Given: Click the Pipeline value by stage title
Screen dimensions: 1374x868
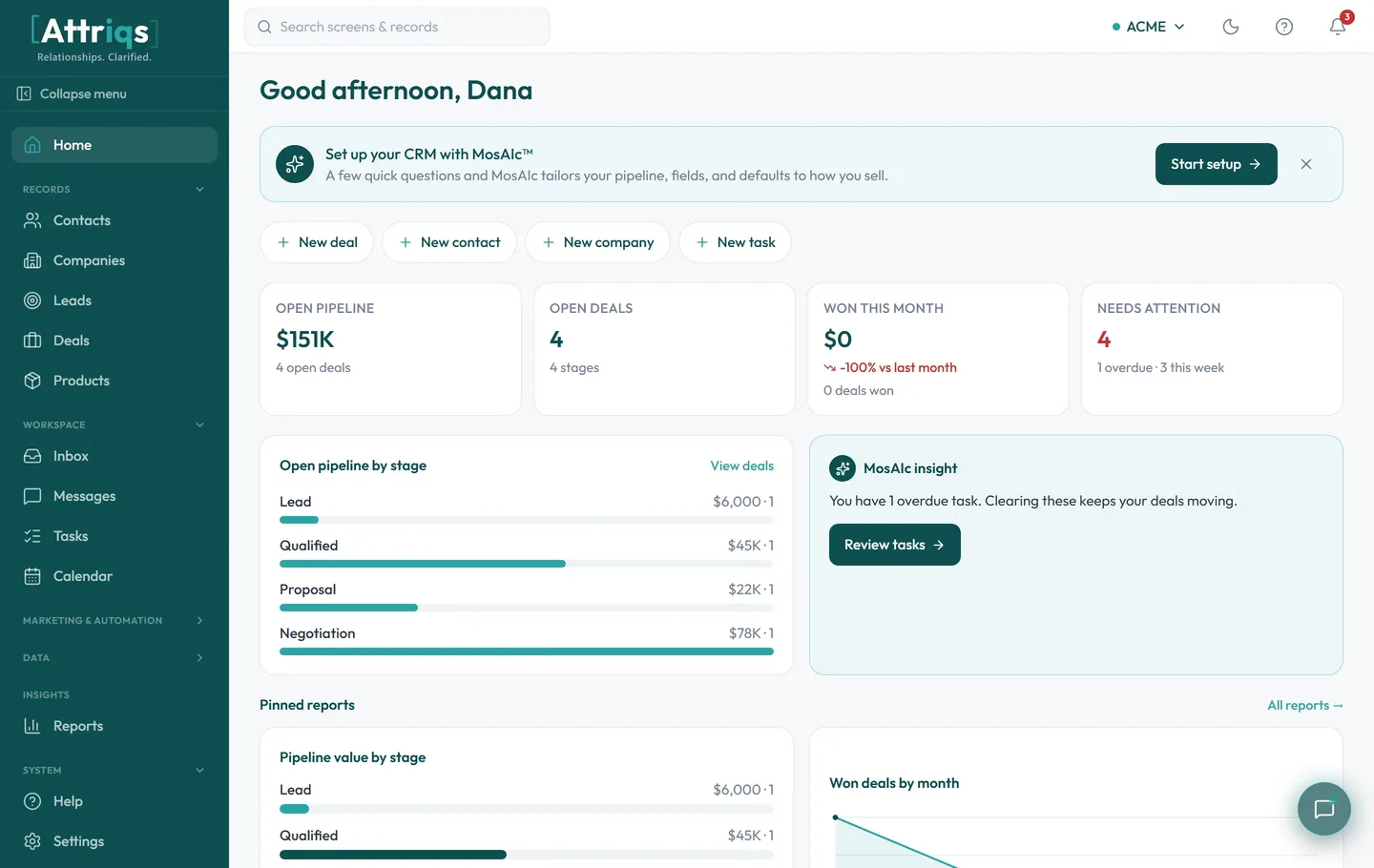Looking at the screenshot, I should [352, 757].
